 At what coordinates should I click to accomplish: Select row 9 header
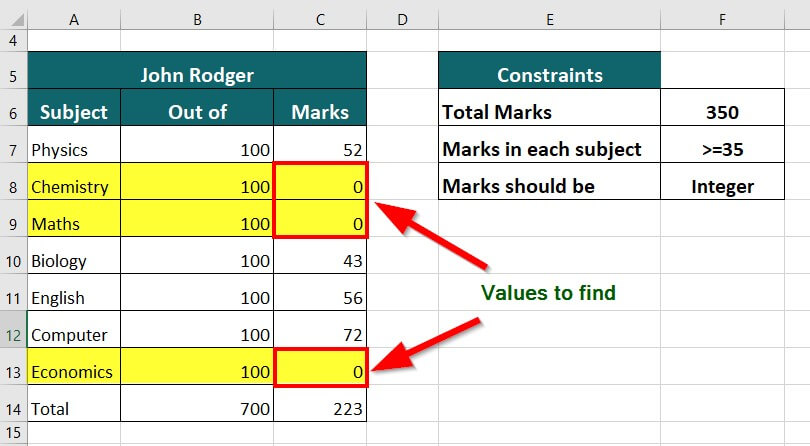point(13,218)
